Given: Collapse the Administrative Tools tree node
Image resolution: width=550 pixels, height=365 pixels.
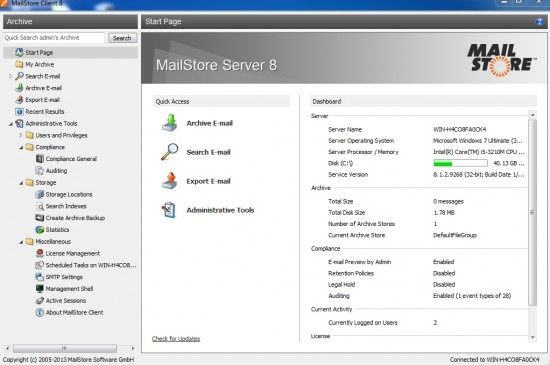Looking at the screenshot, I should point(11,124).
